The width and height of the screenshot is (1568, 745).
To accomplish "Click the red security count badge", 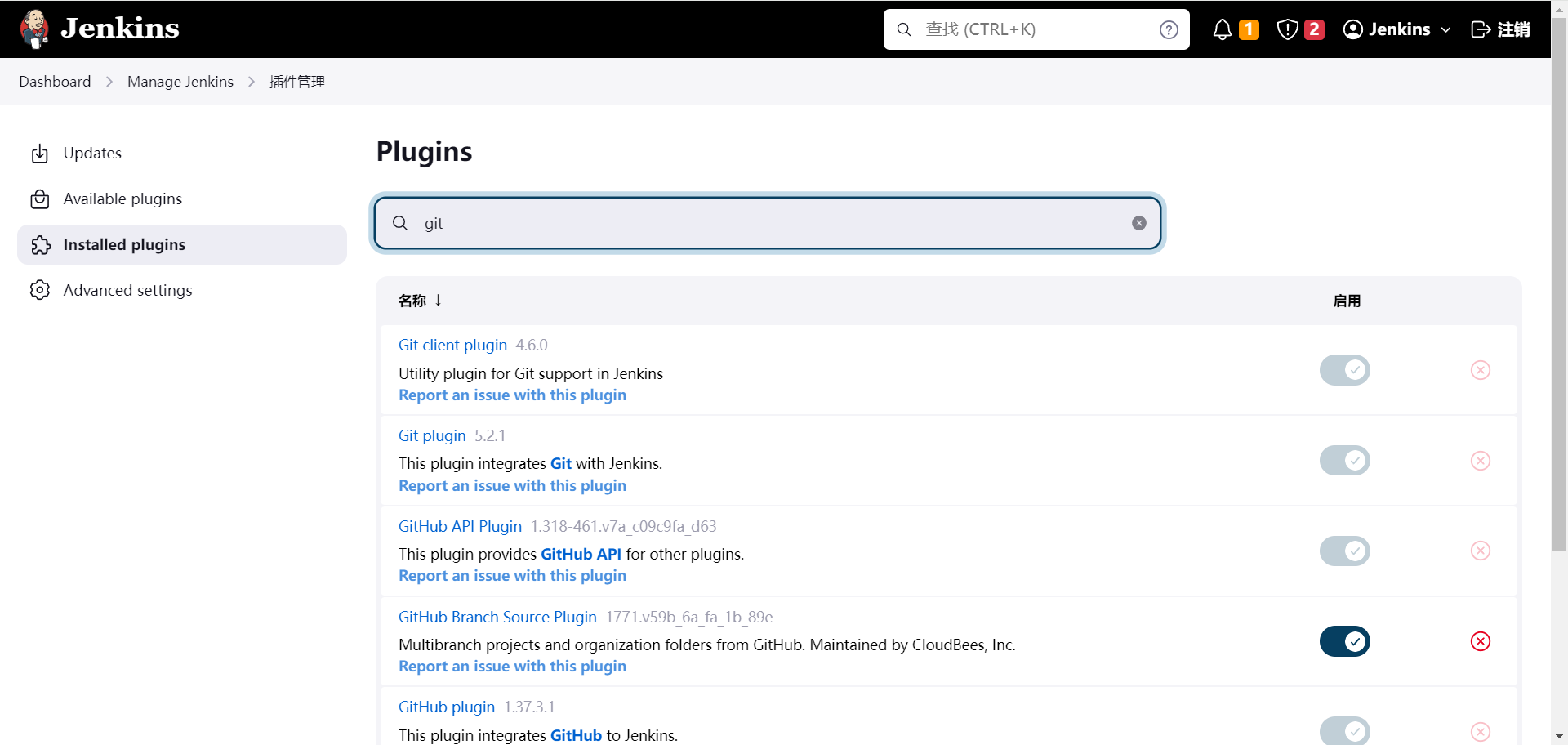I will click(1314, 29).
